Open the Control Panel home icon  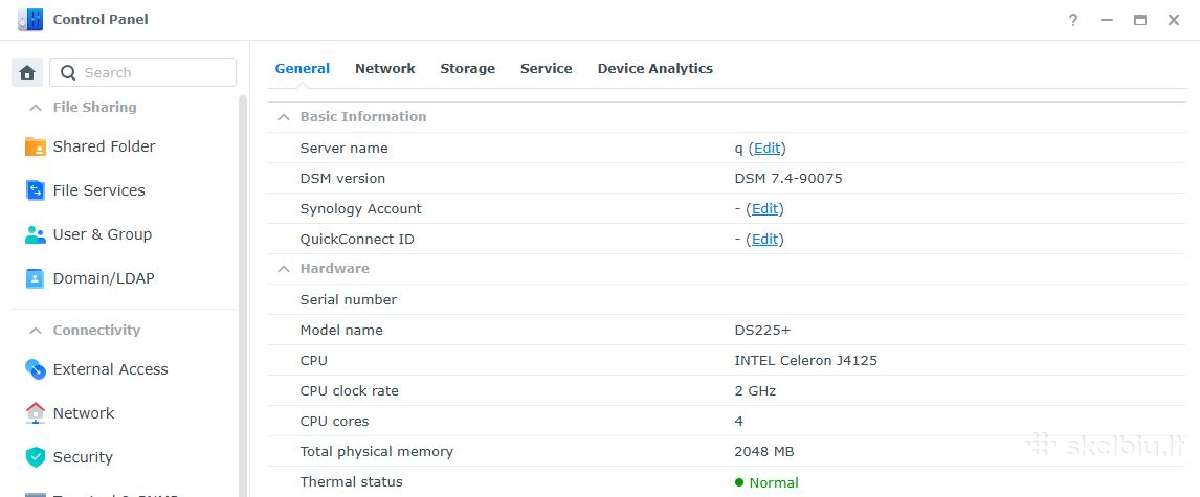[27, 72]
